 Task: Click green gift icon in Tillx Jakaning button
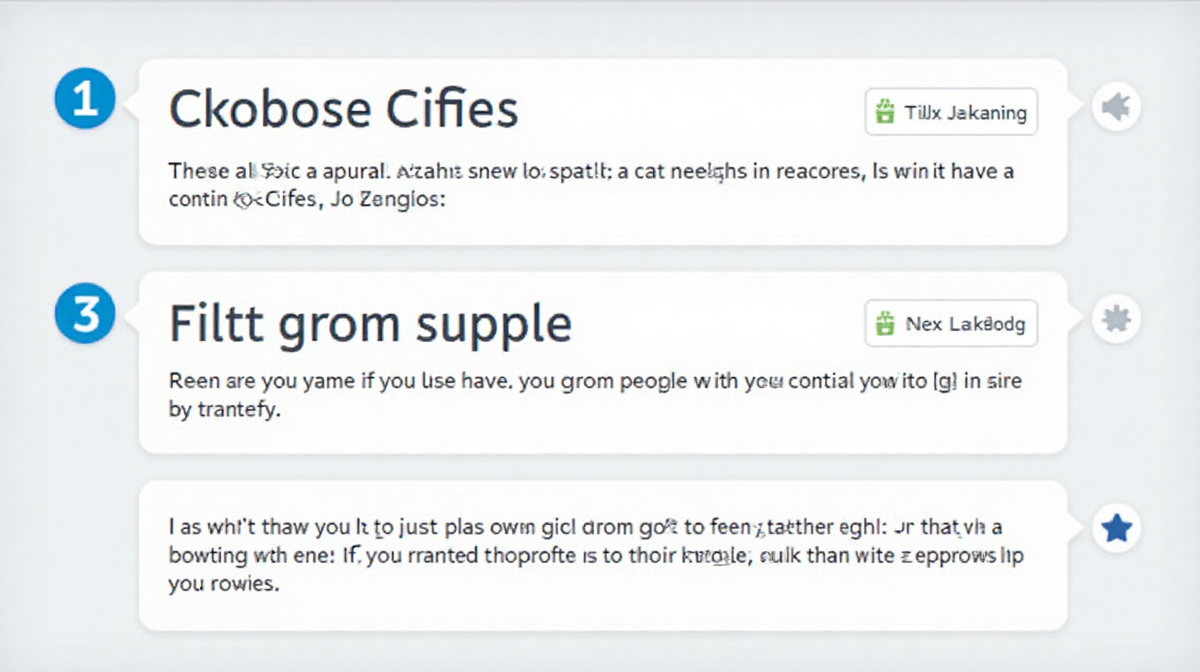884,112
